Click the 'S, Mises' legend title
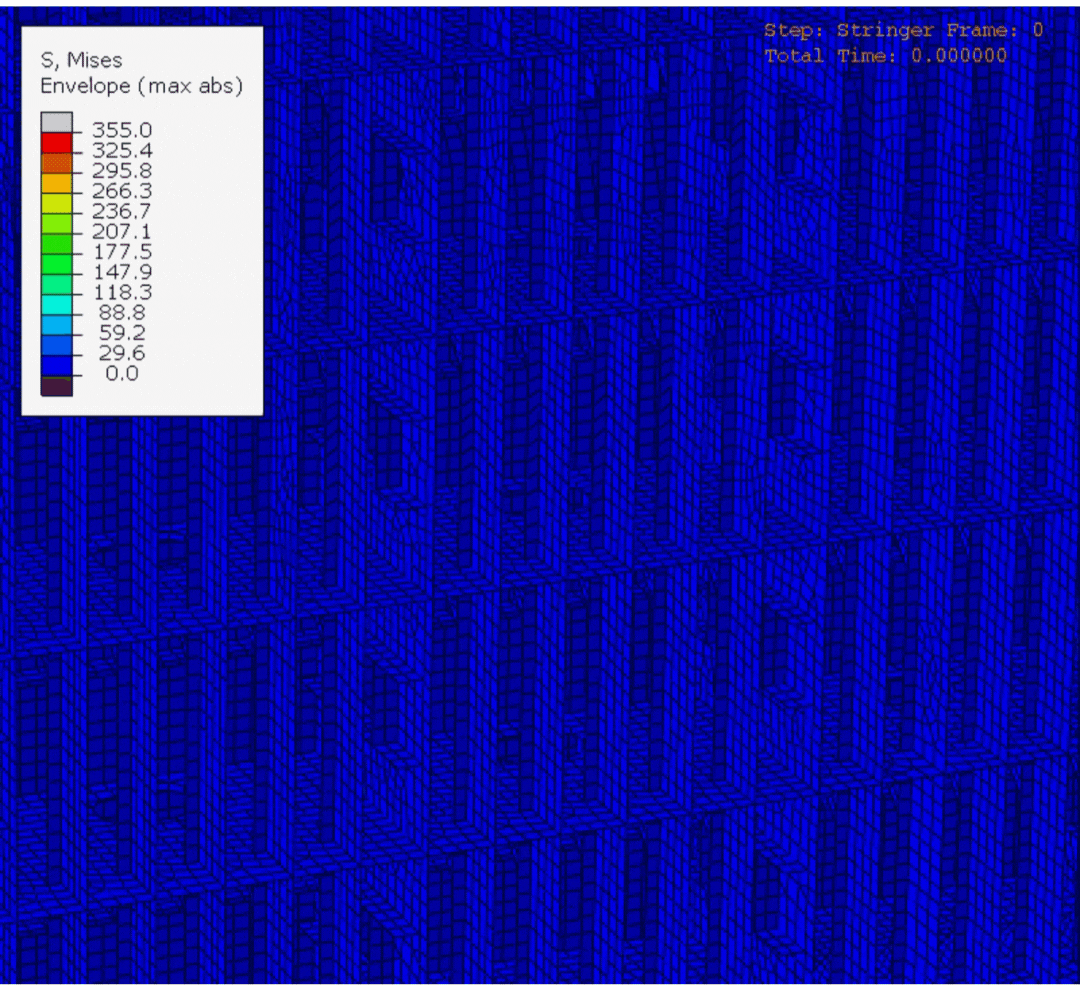 coord(81,60)
